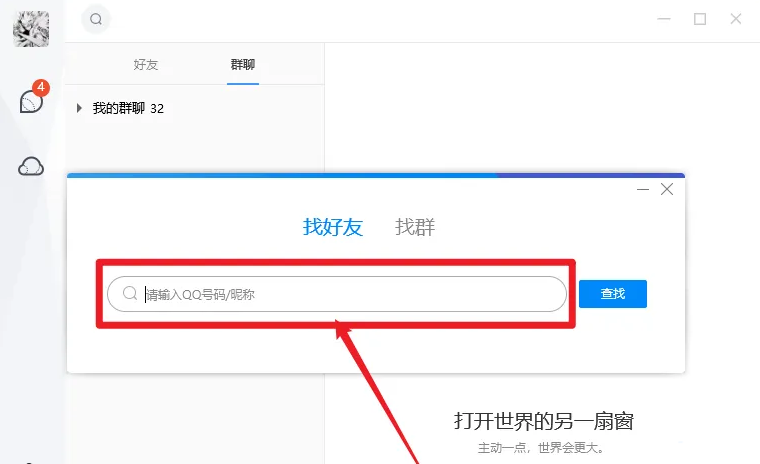This screenshot has width=760, height=464.
Task: Select the 群聊 tab
Action: pos(243,64)
